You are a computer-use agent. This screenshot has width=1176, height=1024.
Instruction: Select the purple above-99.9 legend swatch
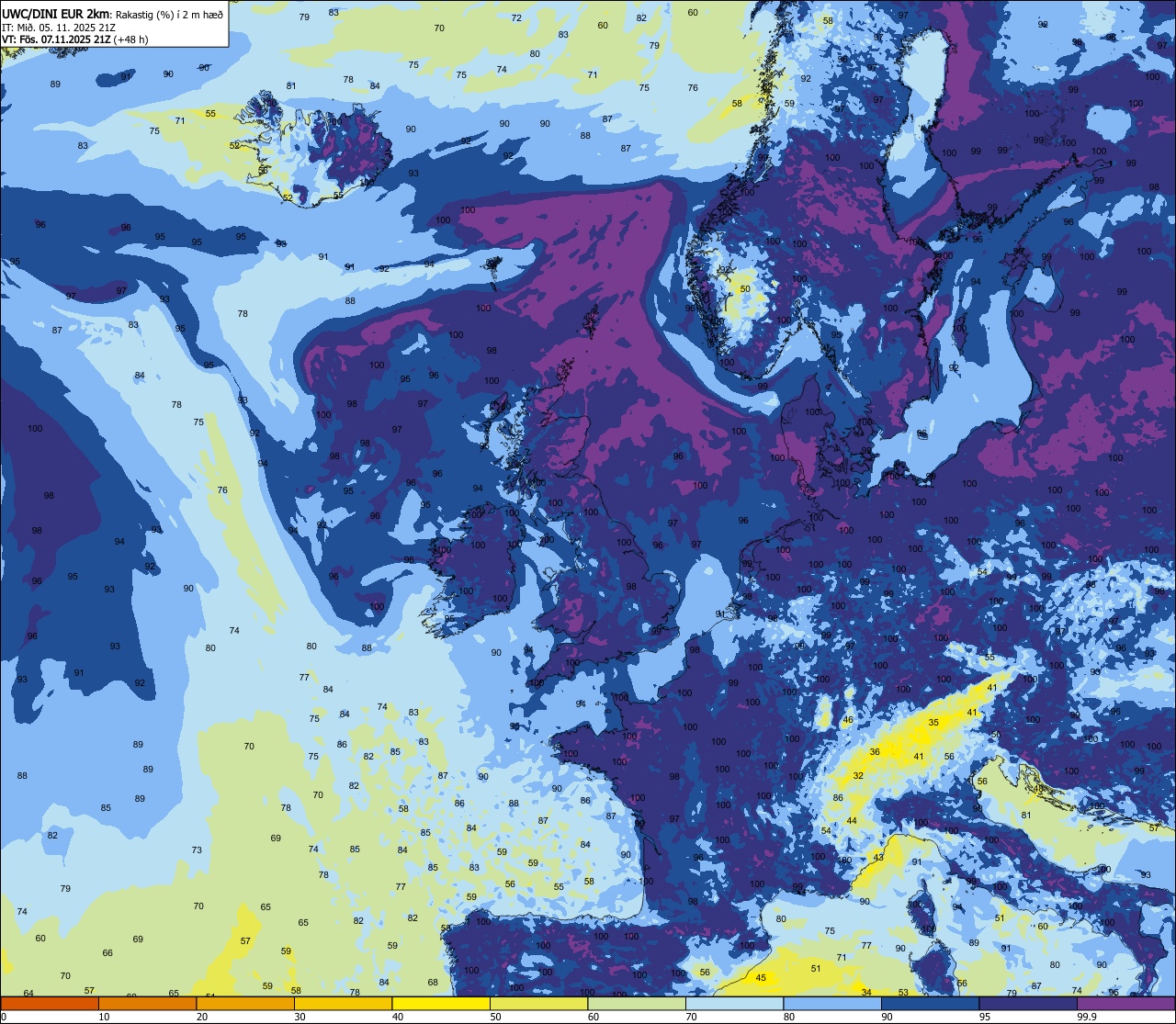coord(1125,1004)
